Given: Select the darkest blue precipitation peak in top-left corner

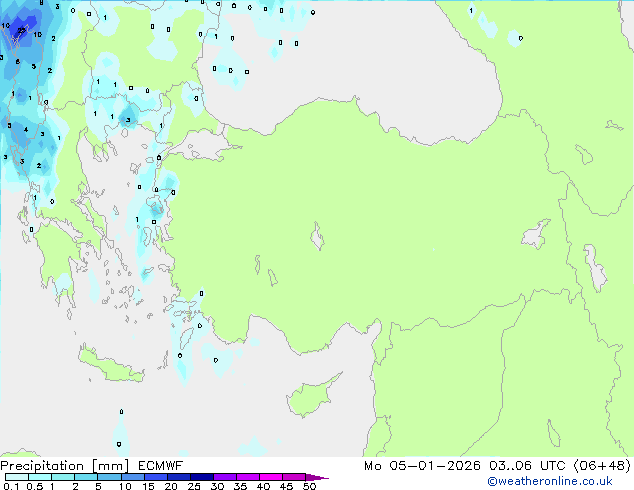Looking at the screenshot, I should pyautogui.click(x=18, y=33).
